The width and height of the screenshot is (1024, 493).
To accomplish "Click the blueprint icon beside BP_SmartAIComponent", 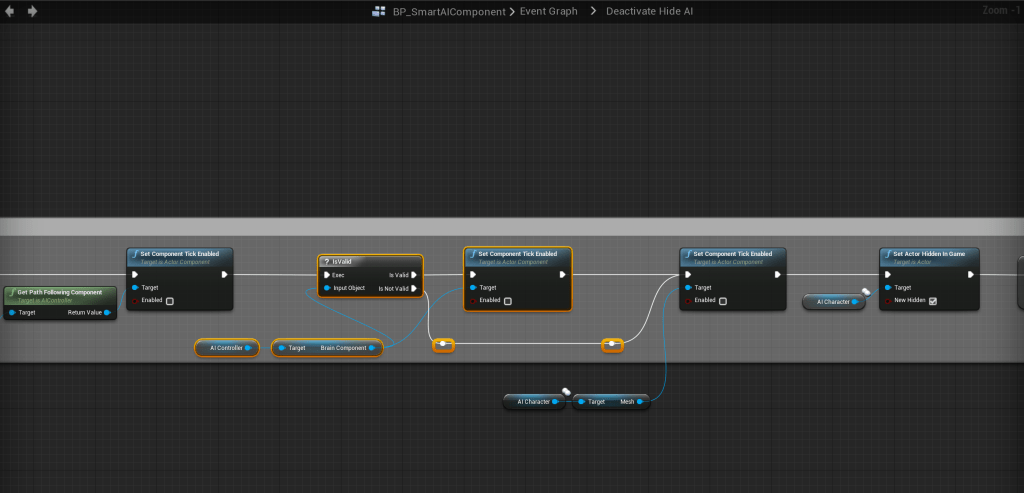I will coord(378,11).
